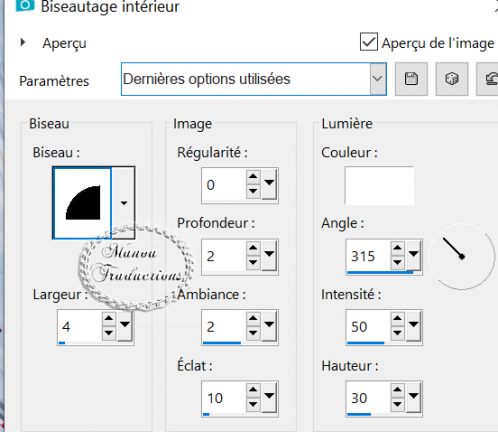
Task: Select the Biseau bevel shape thumbnail
Action: 82,203
